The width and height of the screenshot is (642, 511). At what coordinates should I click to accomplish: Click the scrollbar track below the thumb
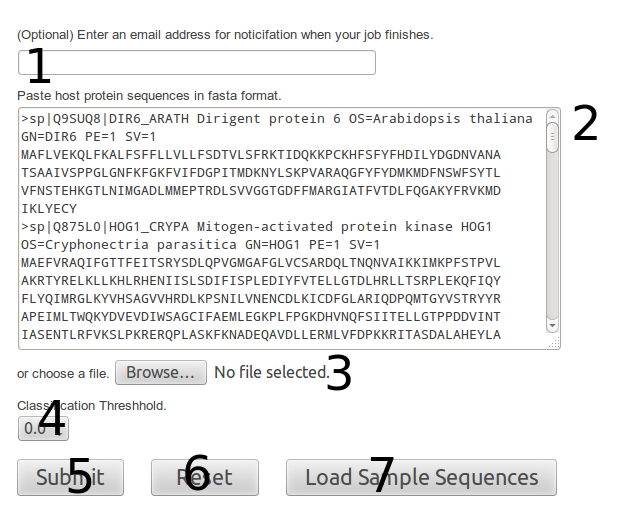[x=552, y=236]
